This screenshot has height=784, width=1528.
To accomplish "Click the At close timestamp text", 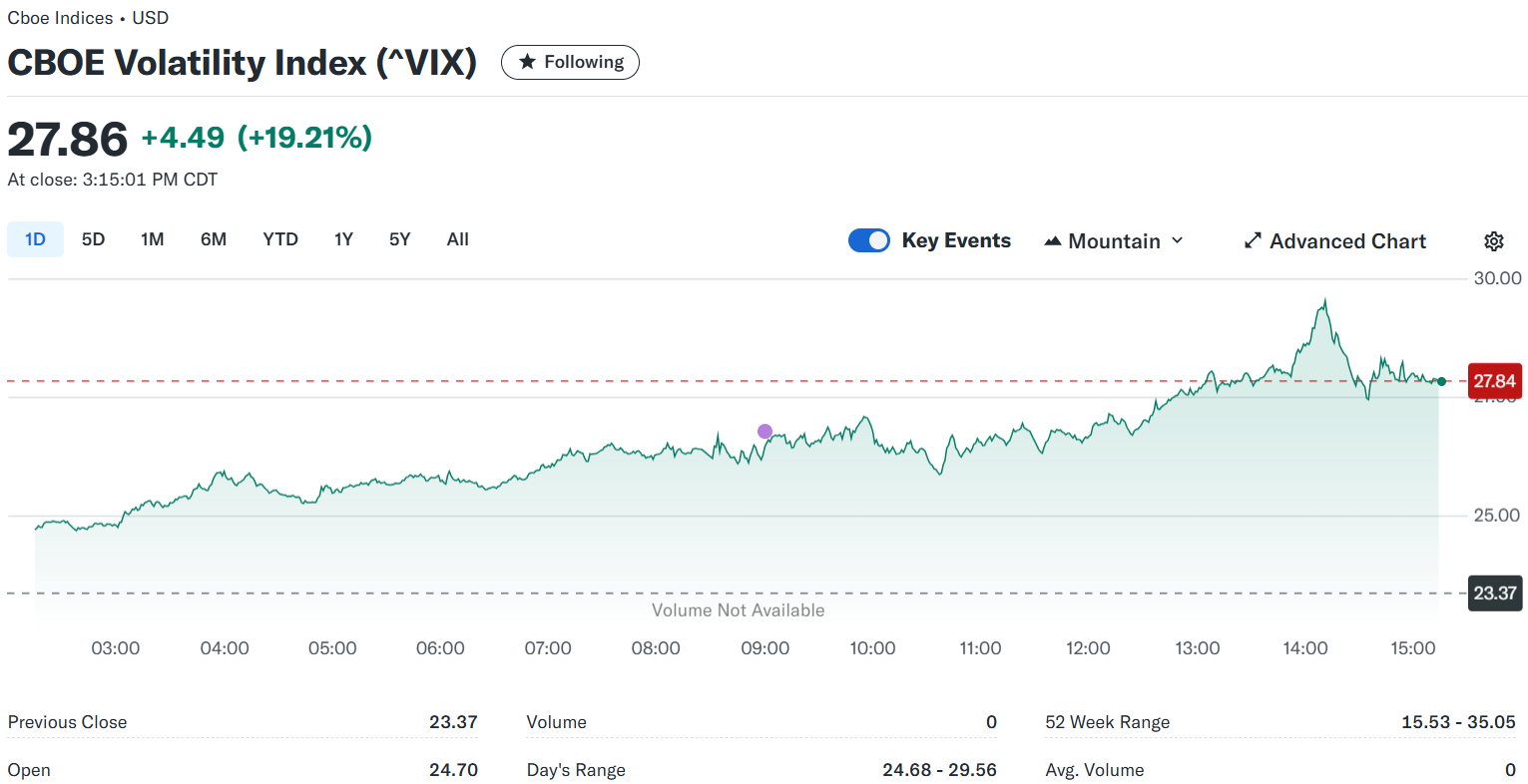I will (113, 180).
